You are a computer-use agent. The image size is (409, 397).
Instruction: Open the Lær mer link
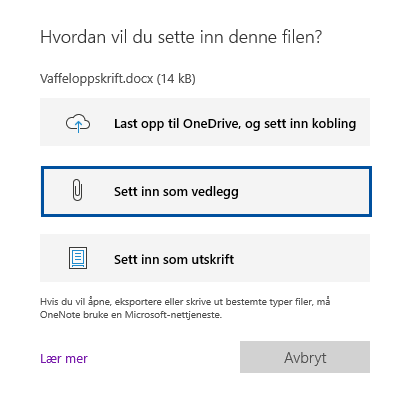coord(64,358)
